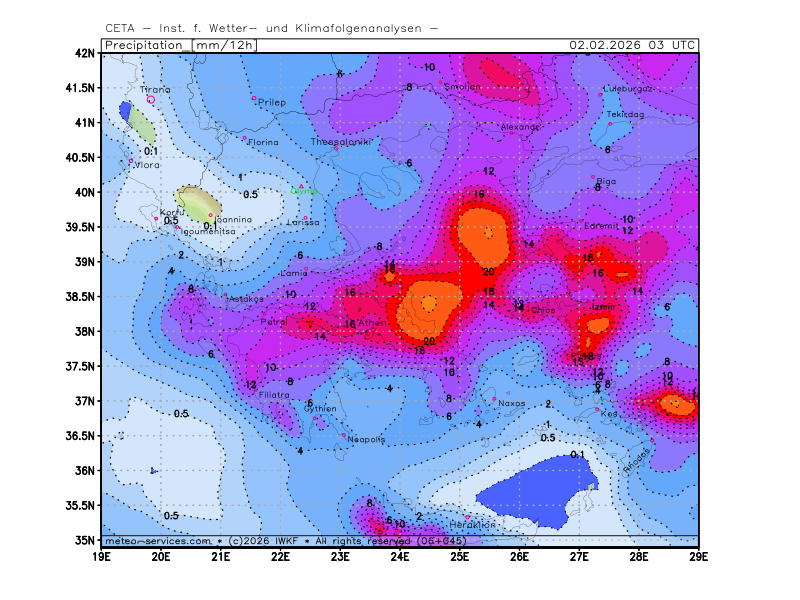This screenshot has height=600, width=800.
Task: Click the Izmir city label
Action: tap(602, 307)
